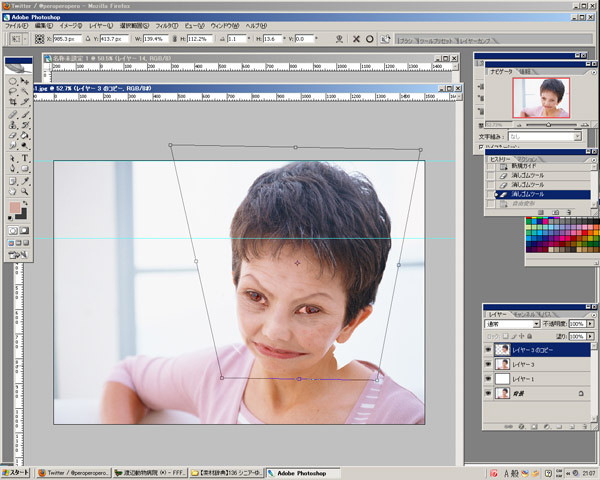Jump to ImageReady icon in toolbox
This screenshot has width=600, height=480.
coord(18,255)
